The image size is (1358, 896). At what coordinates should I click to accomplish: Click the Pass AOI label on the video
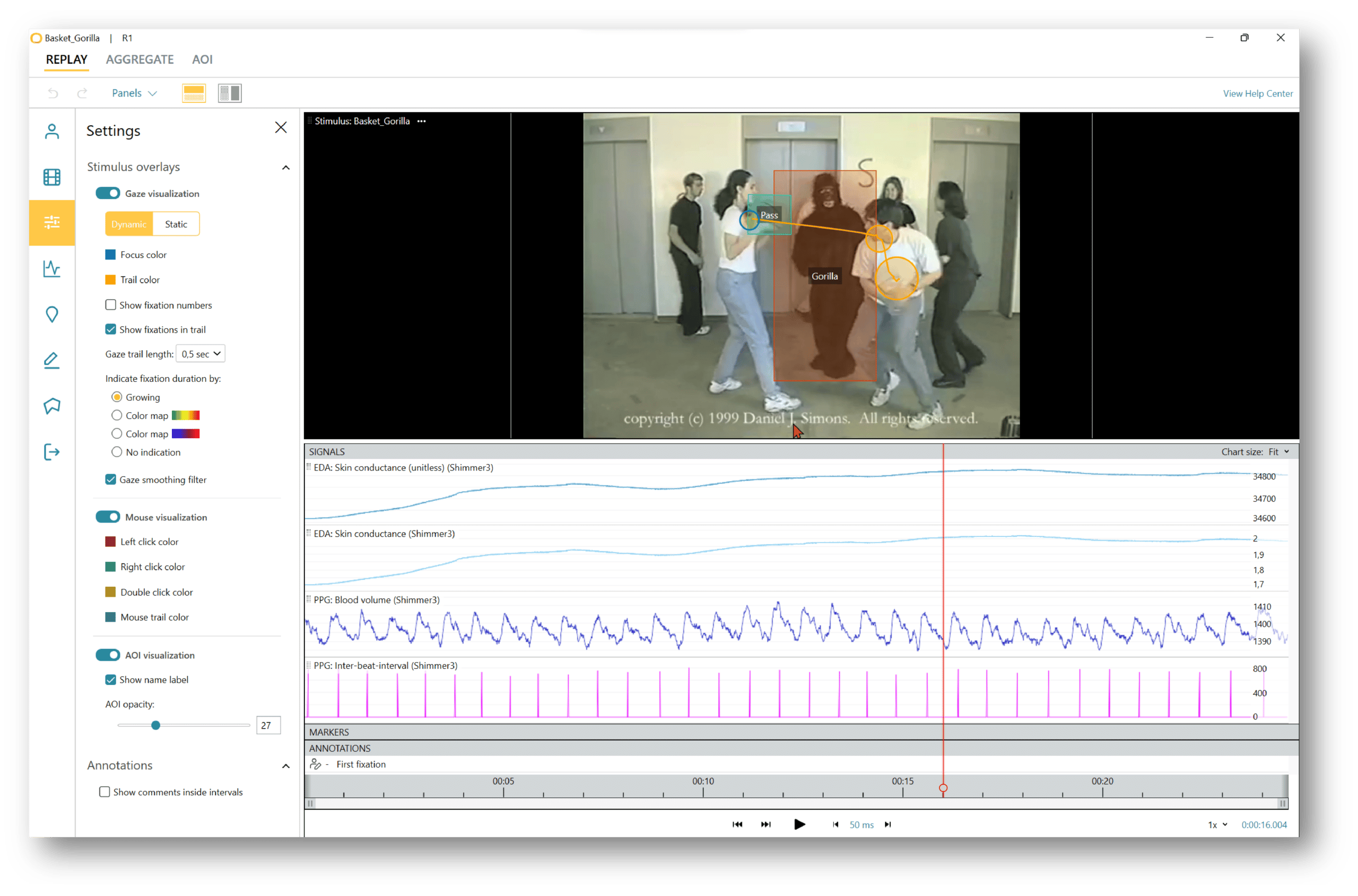(x=769, y=215)
